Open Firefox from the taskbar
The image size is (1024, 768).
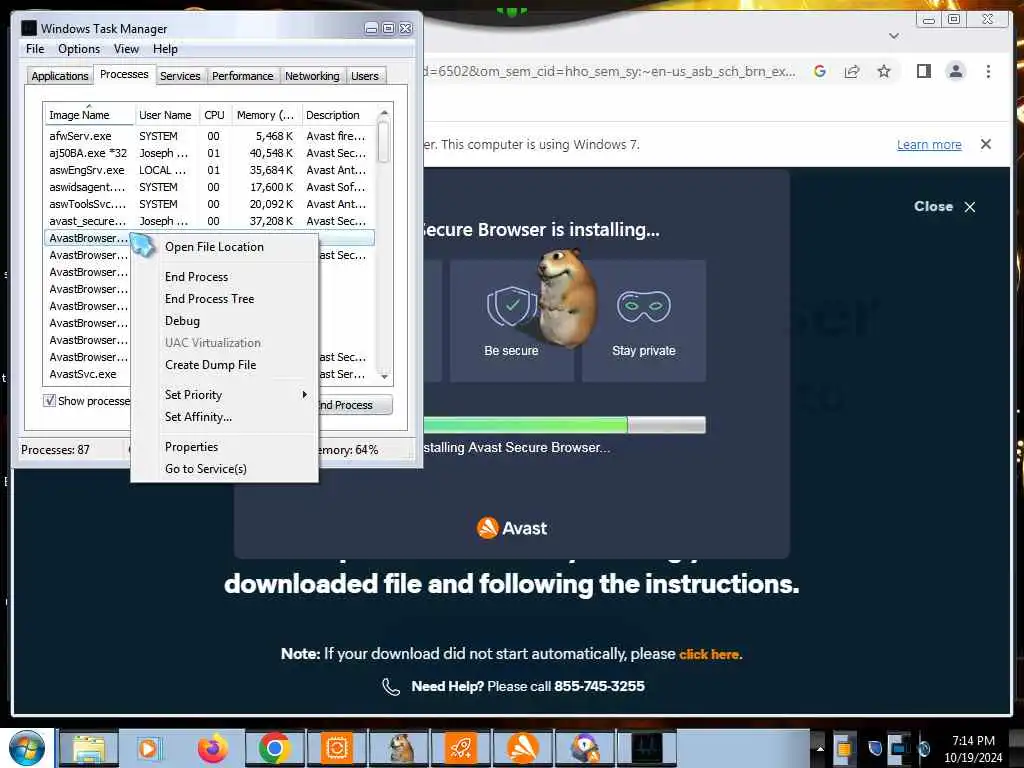pyautogui.click(x=212, y=748)
